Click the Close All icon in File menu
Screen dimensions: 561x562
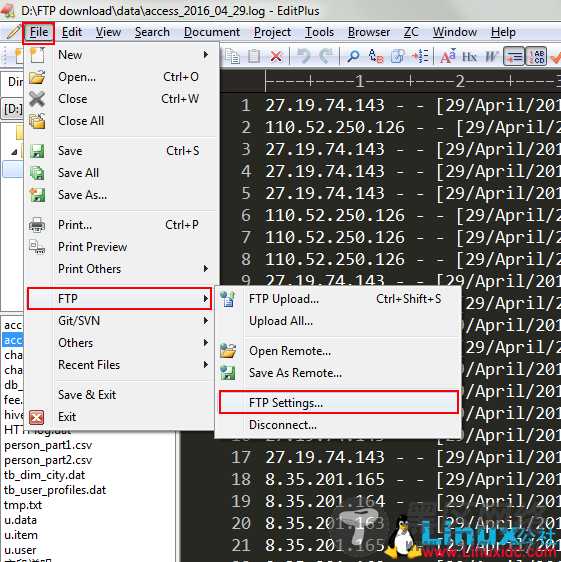pos(37,121)
